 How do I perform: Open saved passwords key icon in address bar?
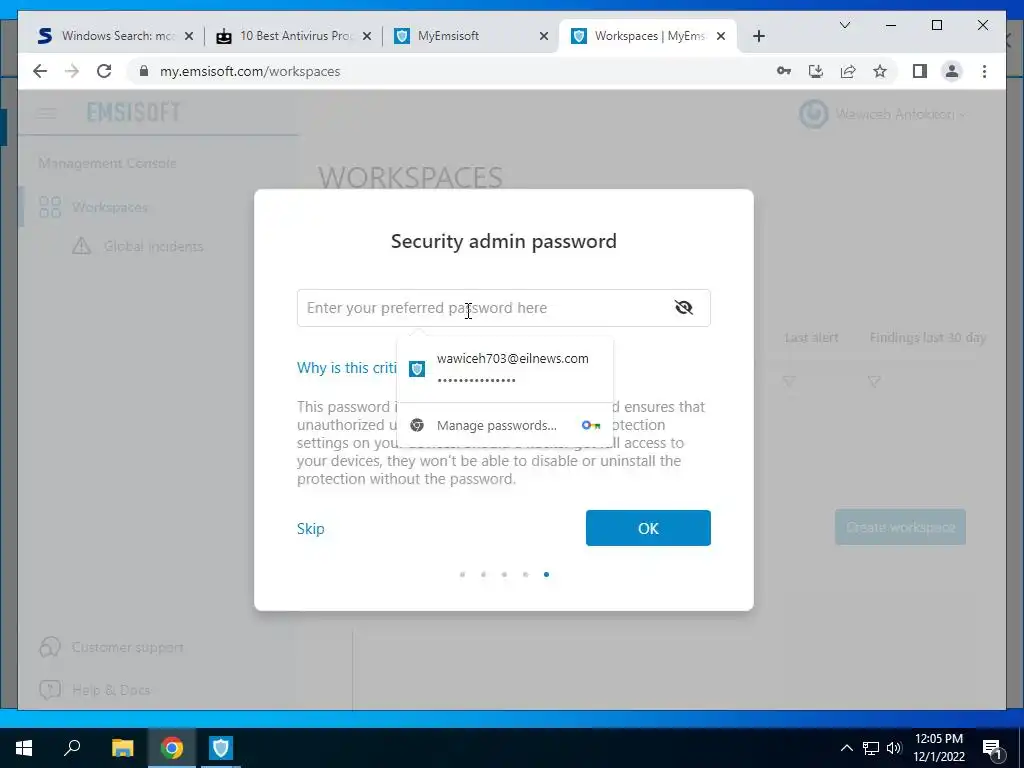point(784,71)
